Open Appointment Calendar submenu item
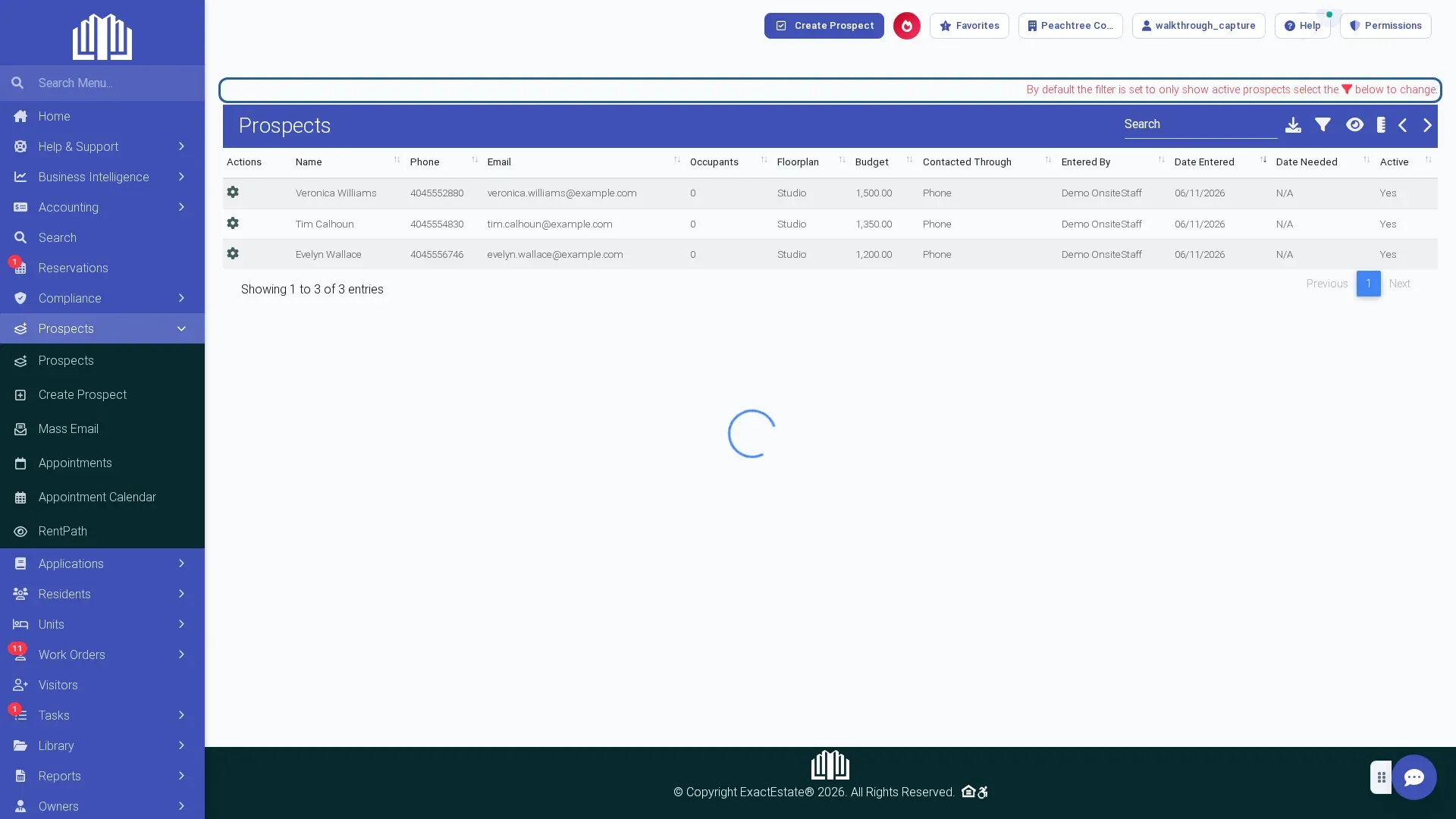Viewport: 1456px width, 819px height. [102, 497]
